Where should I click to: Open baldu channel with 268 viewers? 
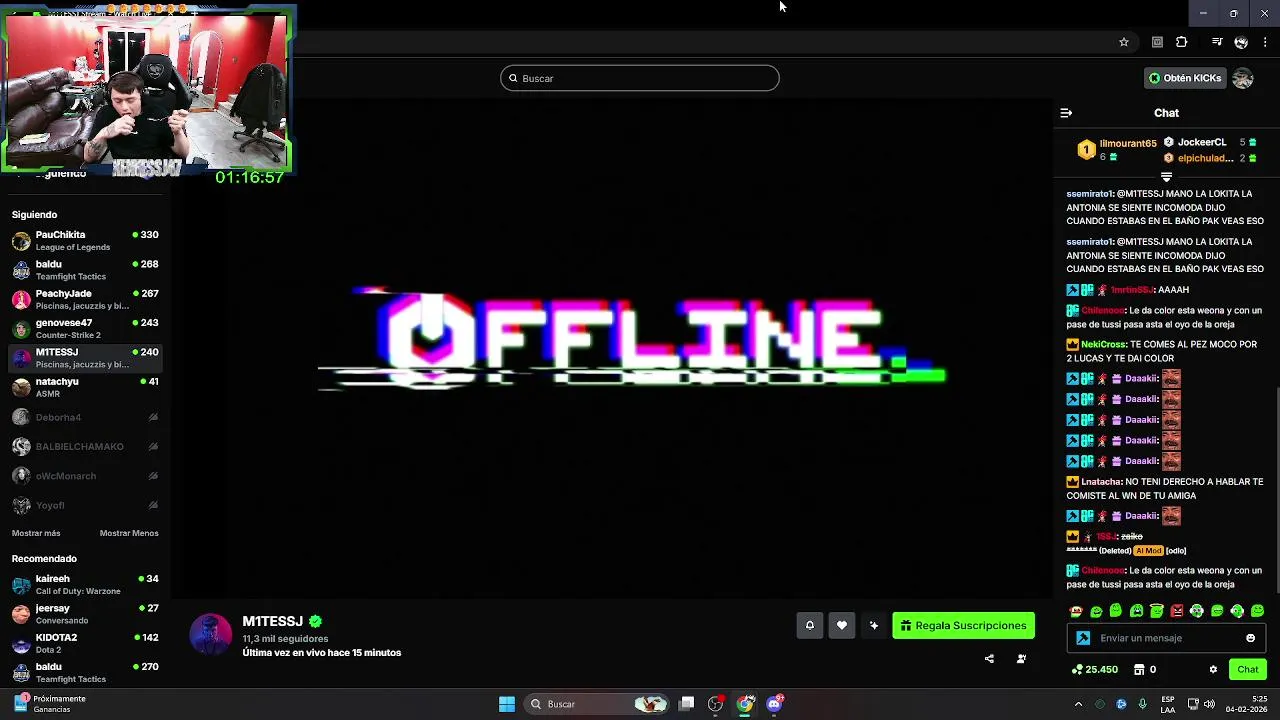(x=85, y=270)
